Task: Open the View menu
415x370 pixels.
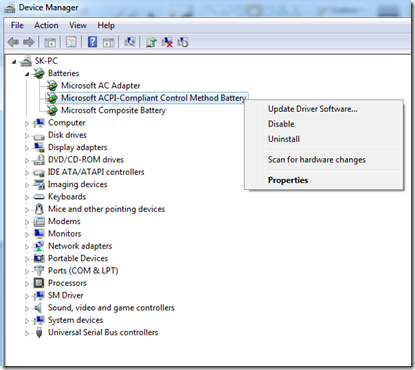Action: coord(78,25)
